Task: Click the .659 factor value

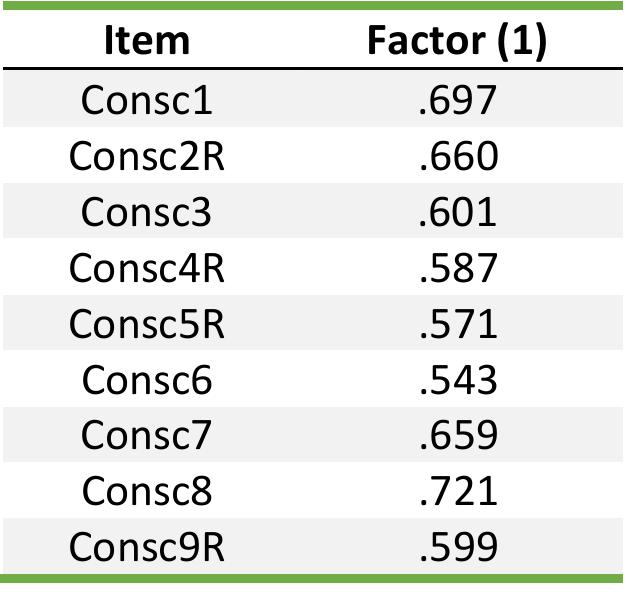Action: 458,435
